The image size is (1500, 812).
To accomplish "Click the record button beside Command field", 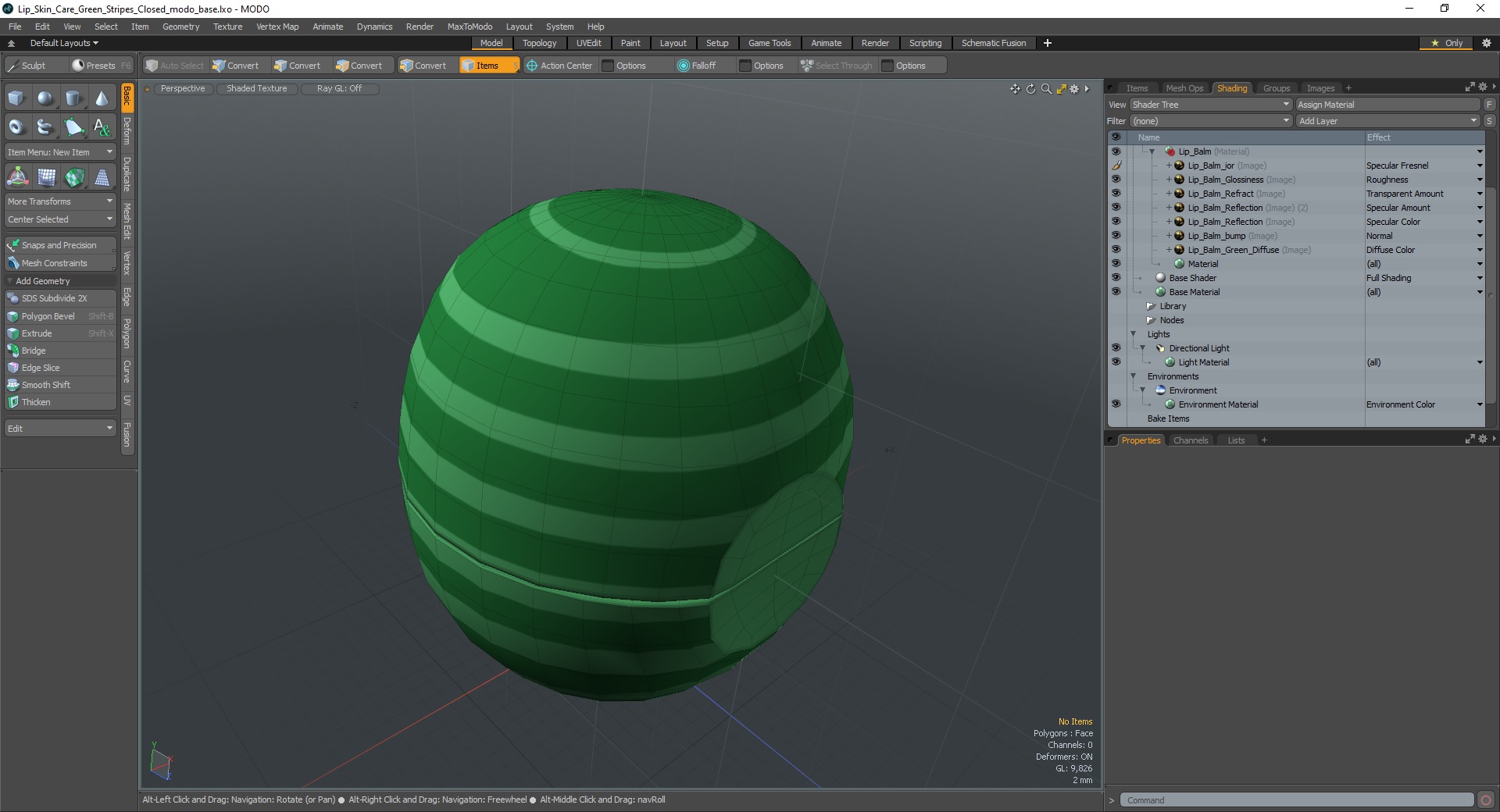I will coord(1486,800).
